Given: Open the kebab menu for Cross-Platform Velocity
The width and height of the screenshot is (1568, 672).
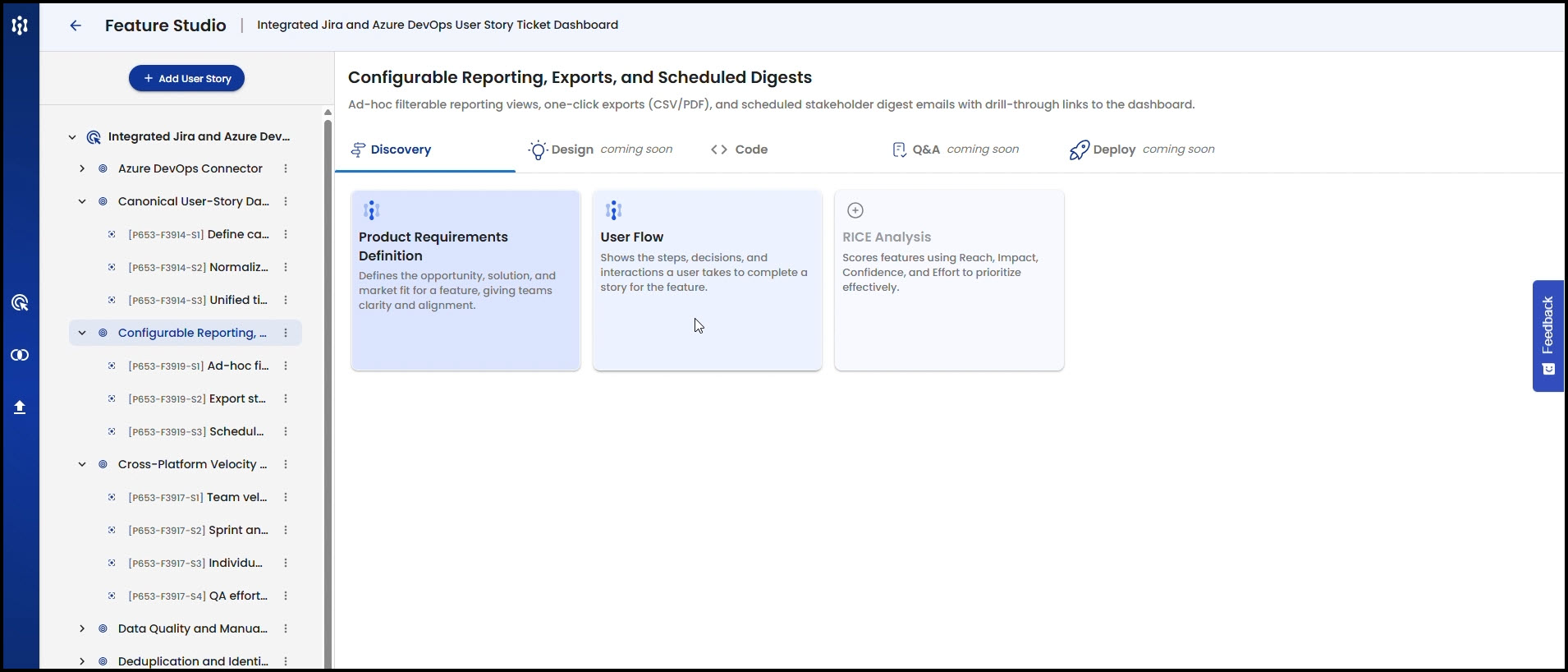Looking at the screenshot, I should (286, 464).
